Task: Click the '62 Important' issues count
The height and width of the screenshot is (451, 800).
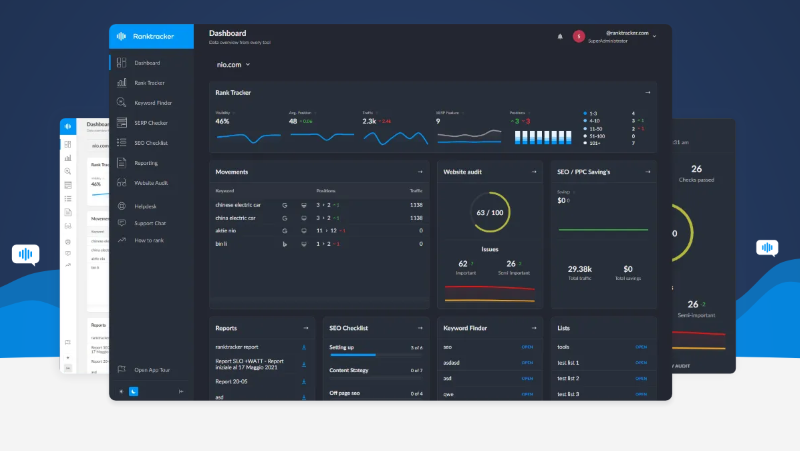Action: (465, 267)
